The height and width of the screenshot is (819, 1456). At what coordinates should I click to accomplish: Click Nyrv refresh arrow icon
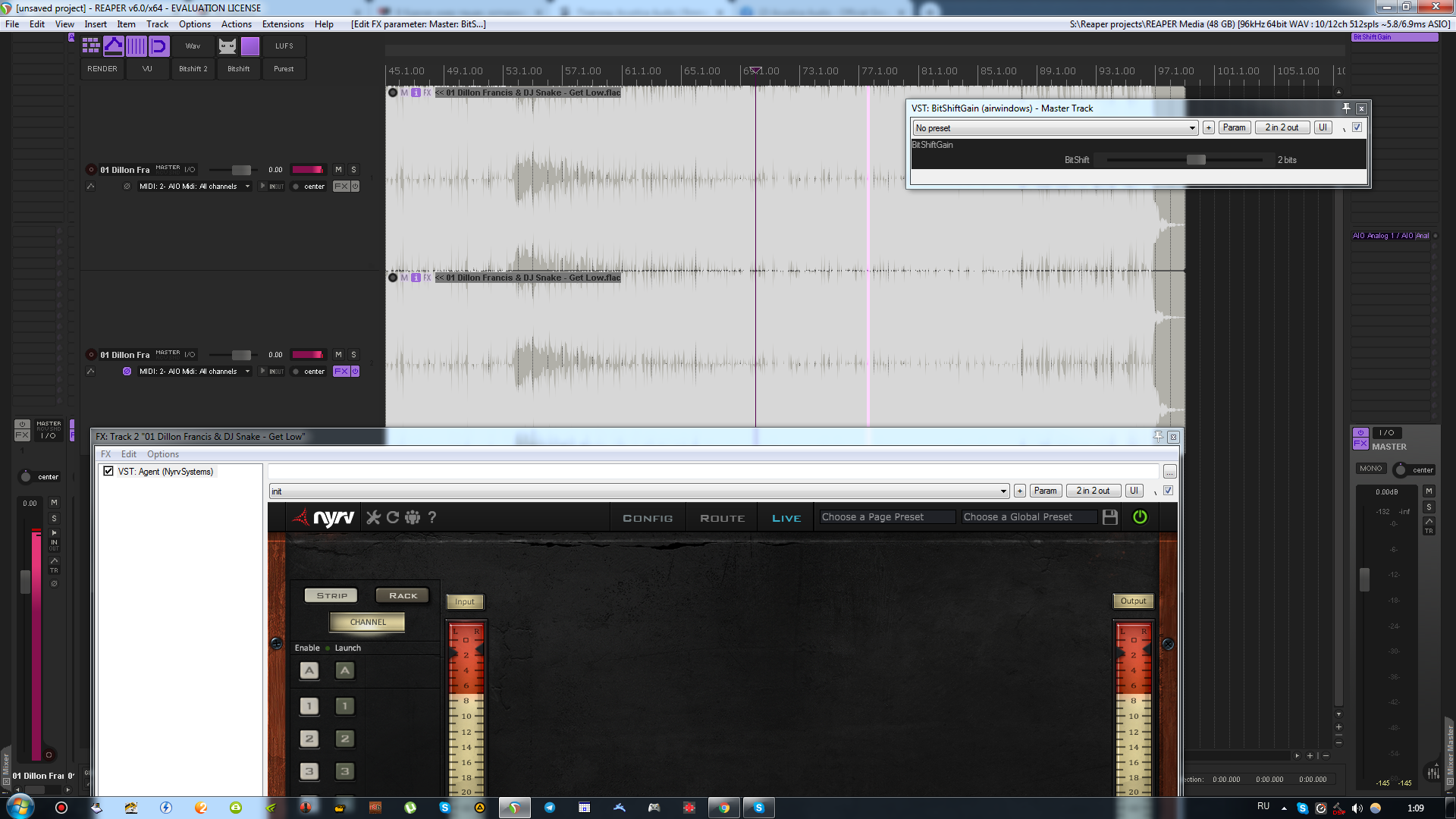pos(393,517)
